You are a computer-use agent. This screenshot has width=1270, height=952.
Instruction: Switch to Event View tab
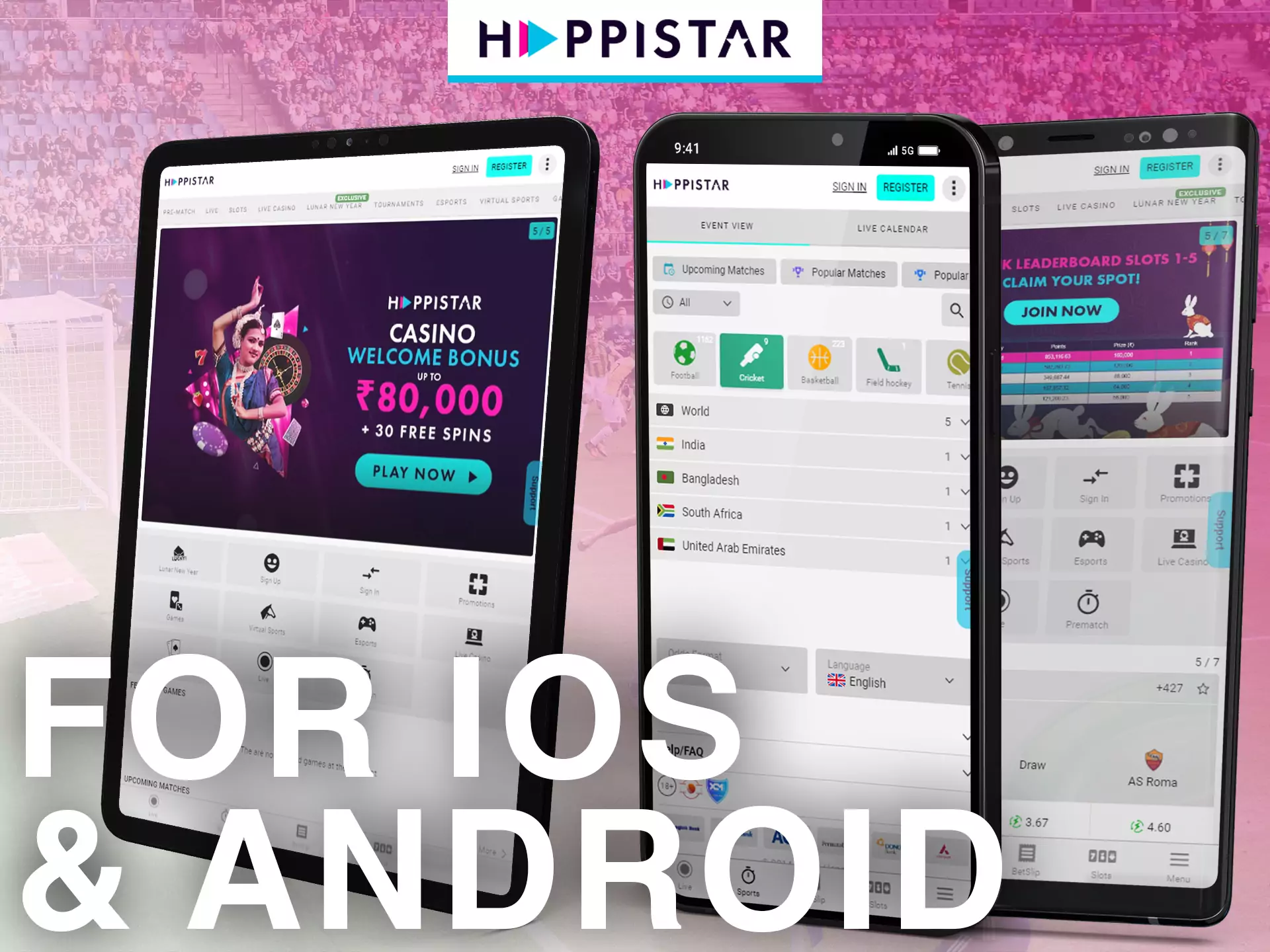(727, 227)
